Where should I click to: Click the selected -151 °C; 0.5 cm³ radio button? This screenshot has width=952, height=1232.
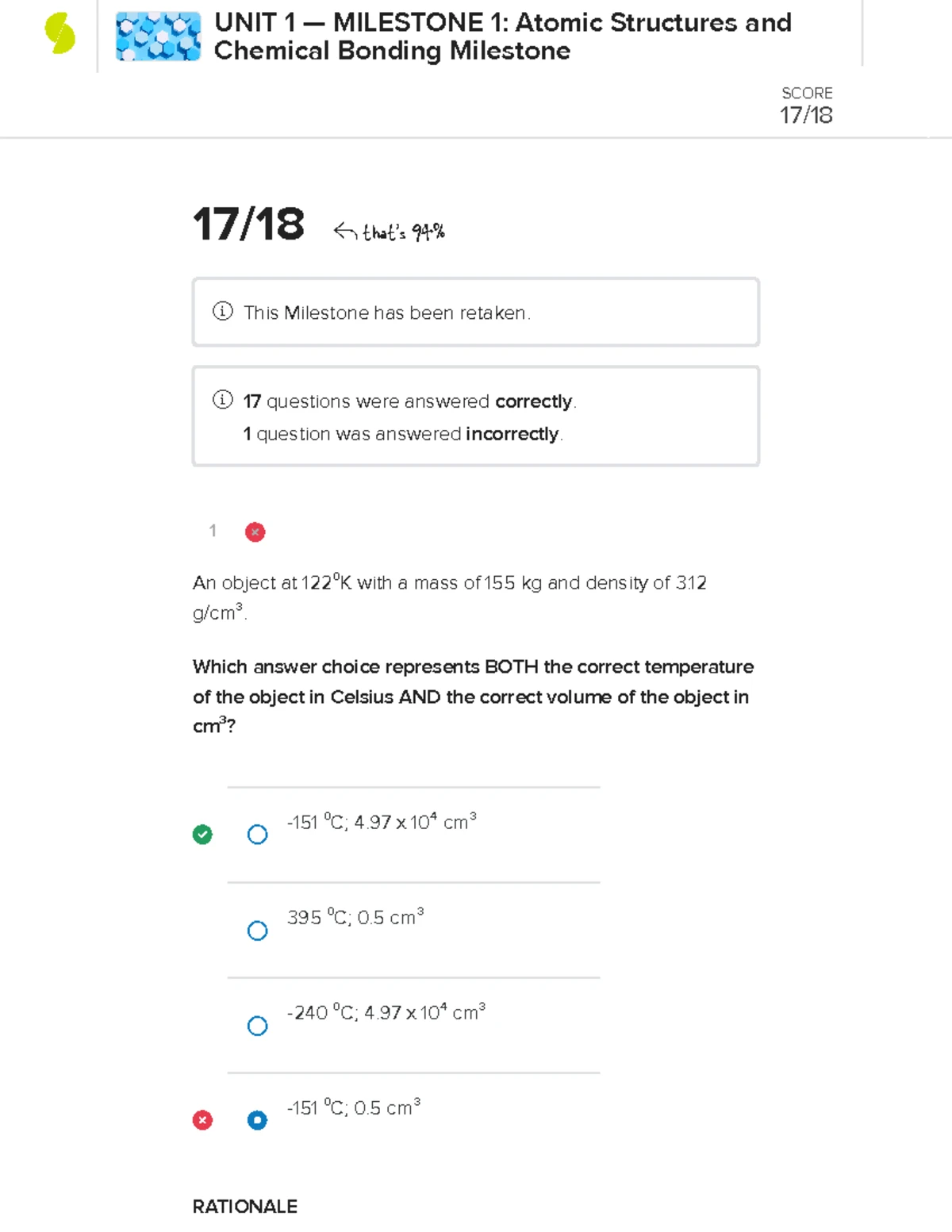(x=257, y=1119)
